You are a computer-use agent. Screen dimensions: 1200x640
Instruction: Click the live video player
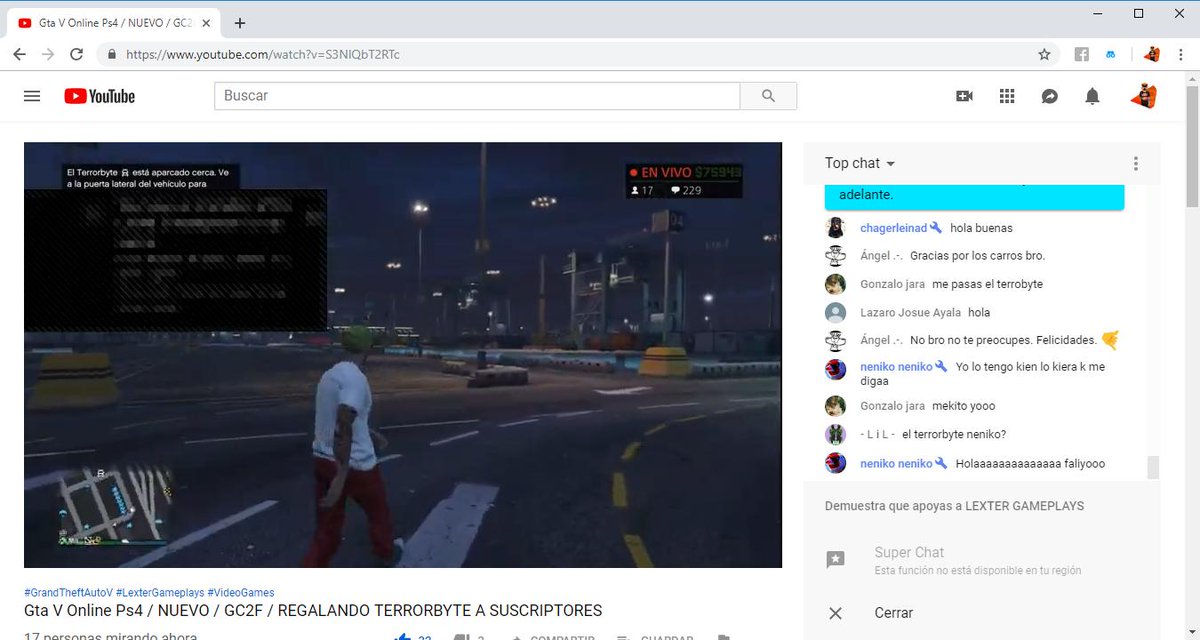pyautogui.click(x=403, y=355)
